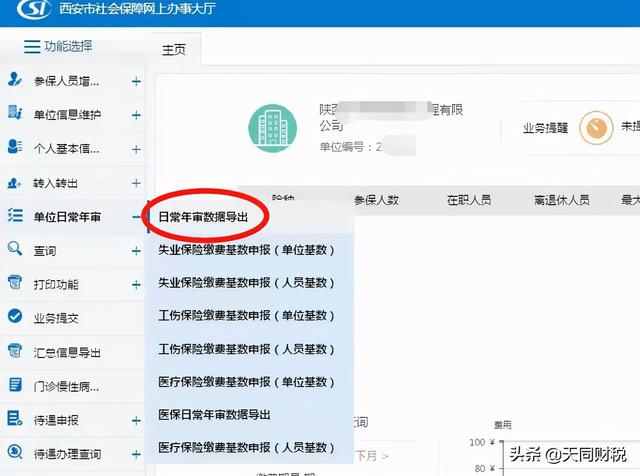The width and height of the screenshot is (640, 476).
Task: Click the 待遇申报 sidebar icon
Action: pyautogui.click(x=15, y=418)
